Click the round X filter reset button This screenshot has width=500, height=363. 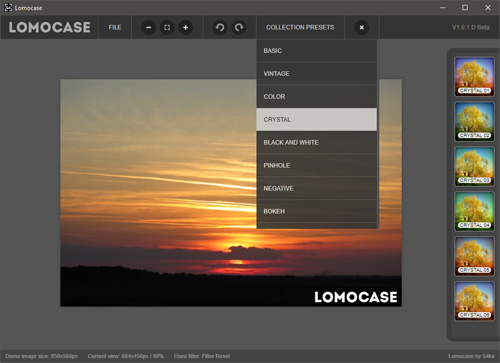click(x=362, y=27)
